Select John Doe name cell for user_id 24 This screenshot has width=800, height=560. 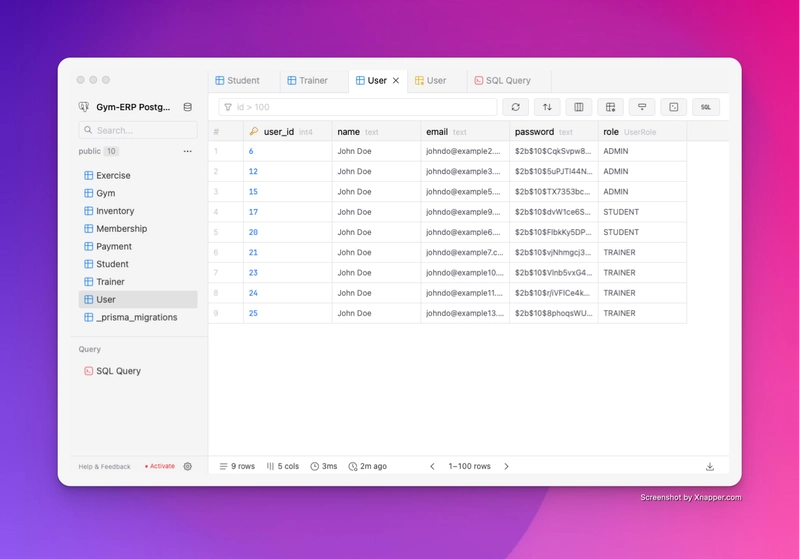tap(377, 293)
